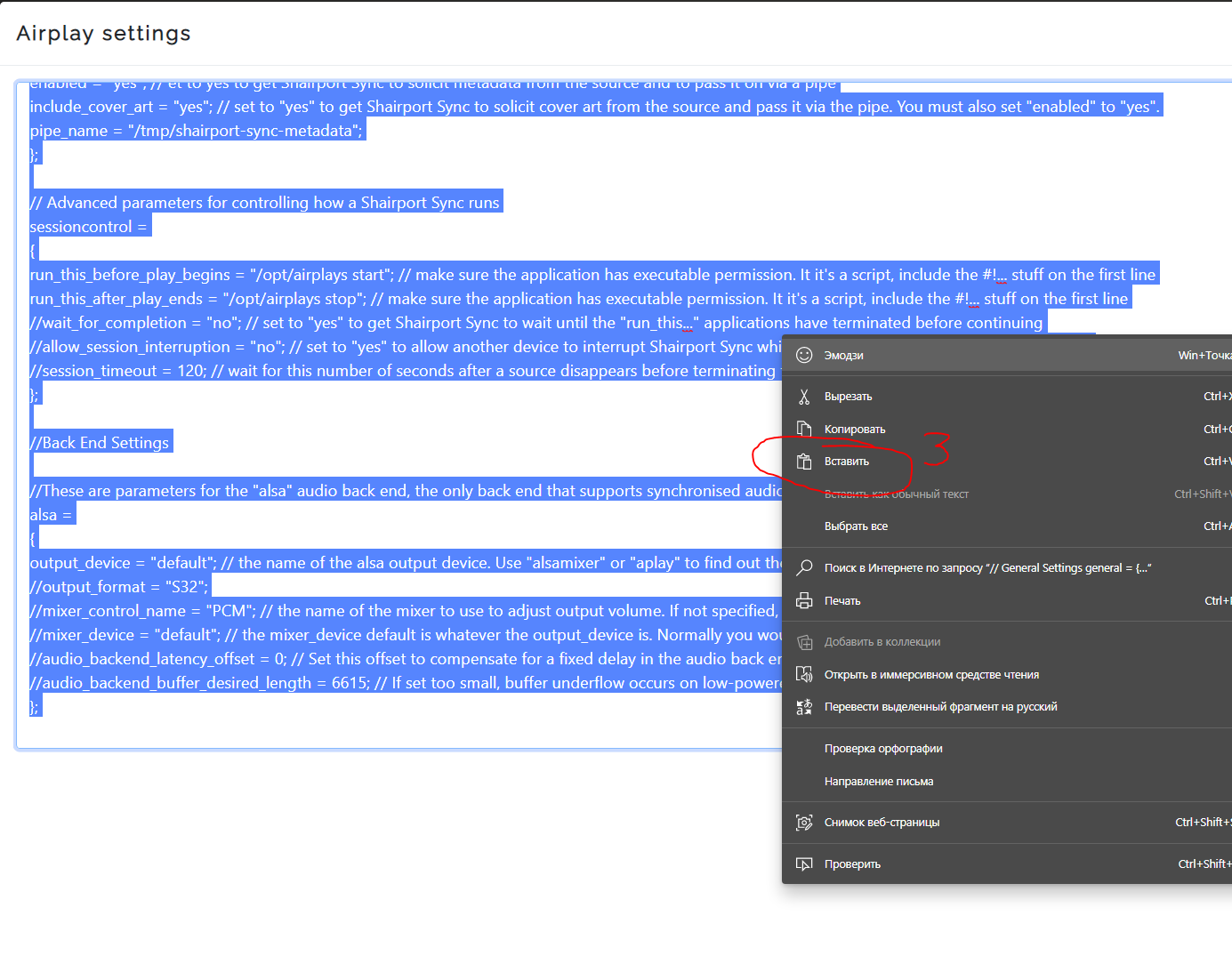Click the include_cover_art config line
This screenshot has width=1232, height=964.
tap(595, 107)
